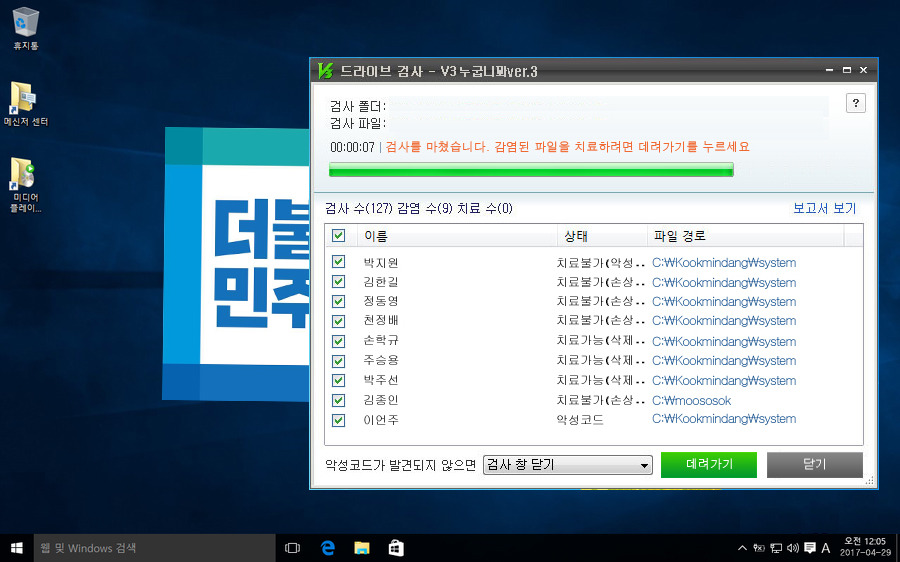Uncheck the 손학규 row checkbox
Viewport: 900px width, 562px height.
coord(339,340)
